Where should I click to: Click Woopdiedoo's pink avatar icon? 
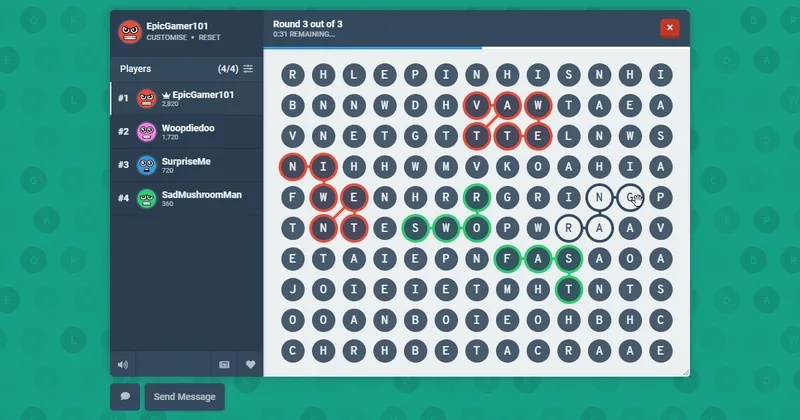146,132
